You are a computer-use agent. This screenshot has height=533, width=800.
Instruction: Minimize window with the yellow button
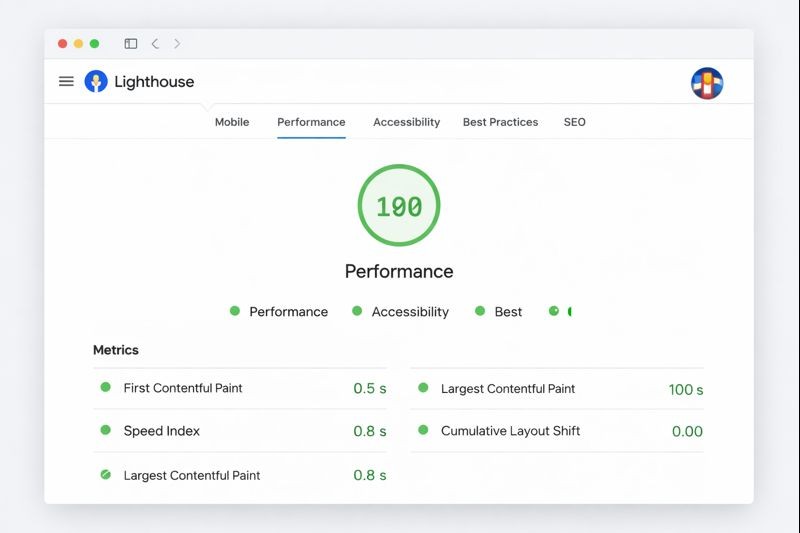click(x=79, y=44)
